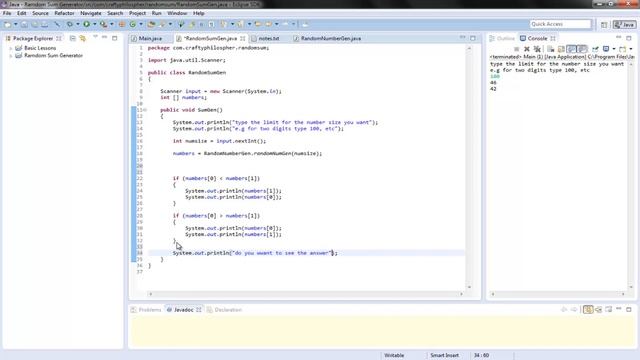The height and width of the screenshot is (360, 640).
Task: Minimize the Console view panel
Action: (619, 38)
